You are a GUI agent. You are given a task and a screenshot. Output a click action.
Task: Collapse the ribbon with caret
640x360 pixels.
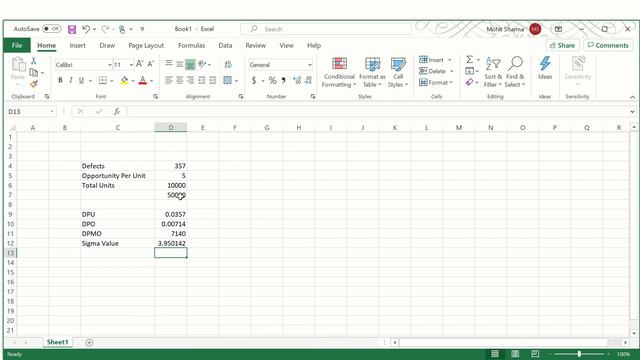(x=632, y=97)
